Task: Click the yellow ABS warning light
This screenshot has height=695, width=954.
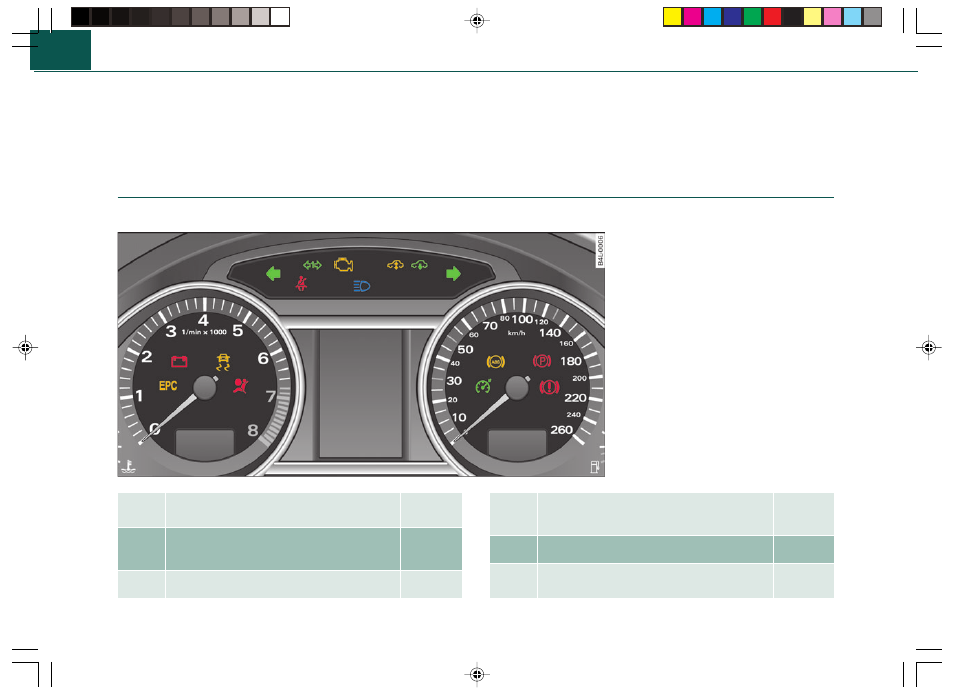Action: [495, 361]
